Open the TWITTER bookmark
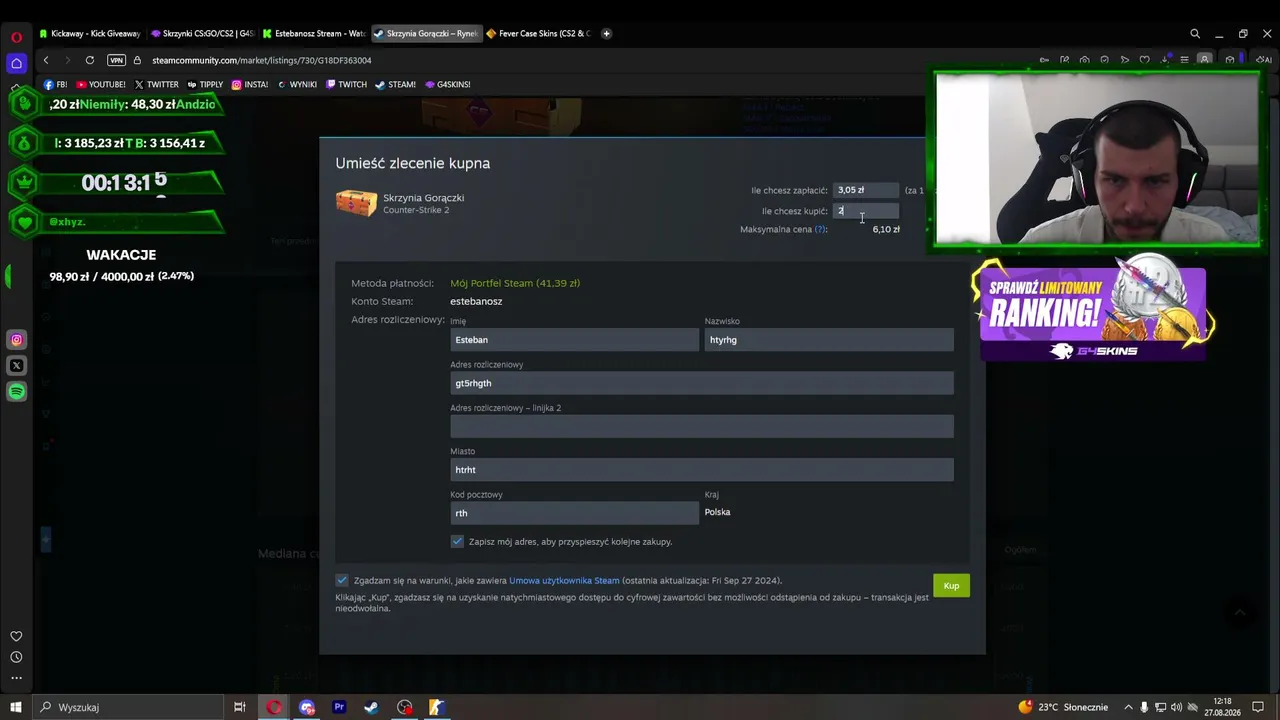The width and height of the screenshot is (1280, 720). pos(156,85)
